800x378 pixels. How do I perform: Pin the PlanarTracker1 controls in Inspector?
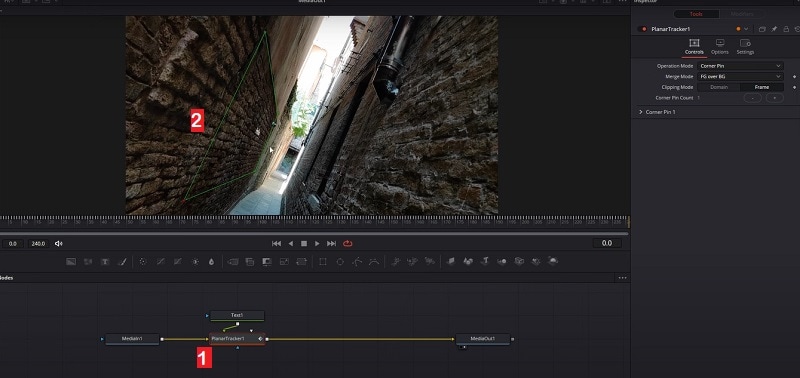click(774, 29)
